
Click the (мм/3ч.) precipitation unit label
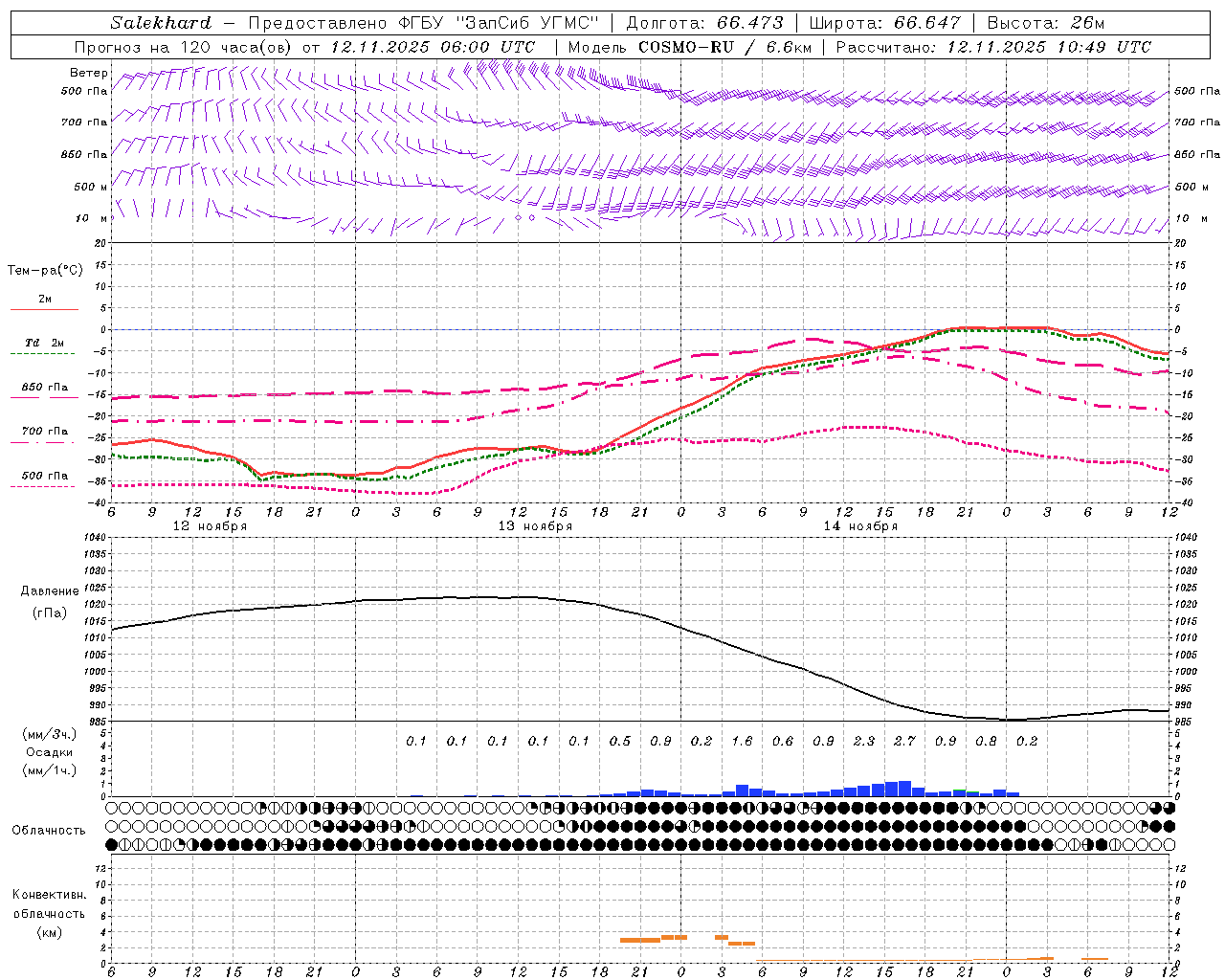point(51,734)
